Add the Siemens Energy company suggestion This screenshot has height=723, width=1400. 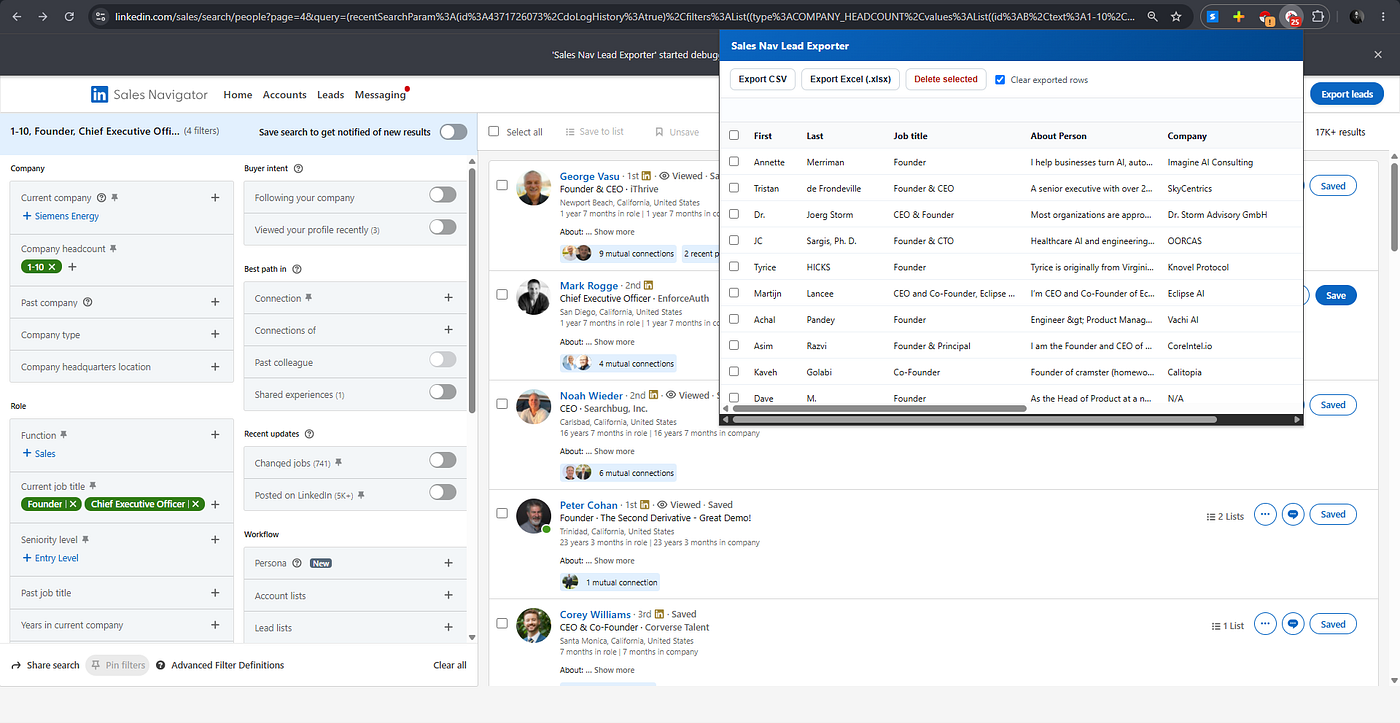tap(60, 216)
